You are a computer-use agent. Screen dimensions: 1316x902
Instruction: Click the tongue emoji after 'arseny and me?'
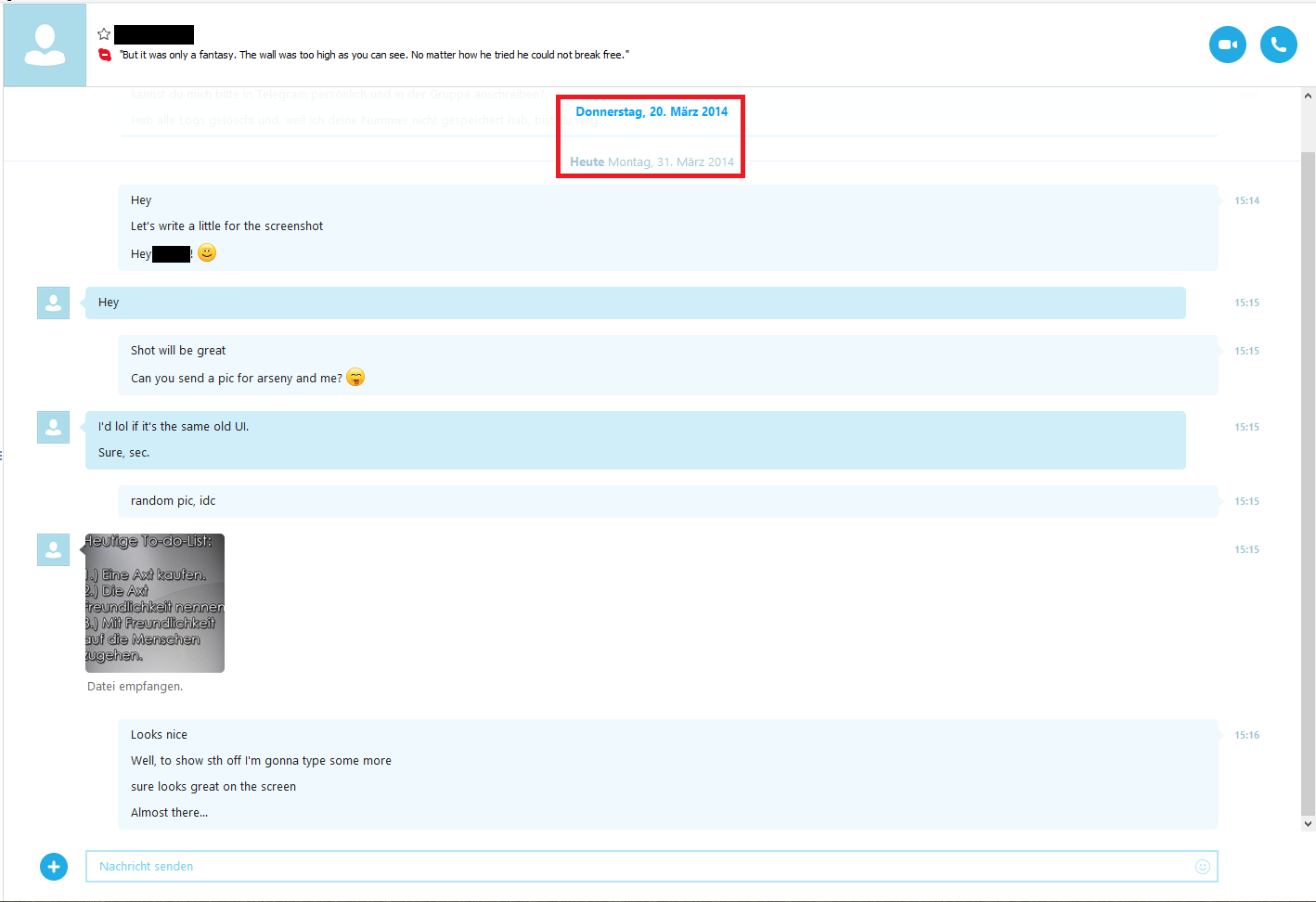[x=355, y=378]
